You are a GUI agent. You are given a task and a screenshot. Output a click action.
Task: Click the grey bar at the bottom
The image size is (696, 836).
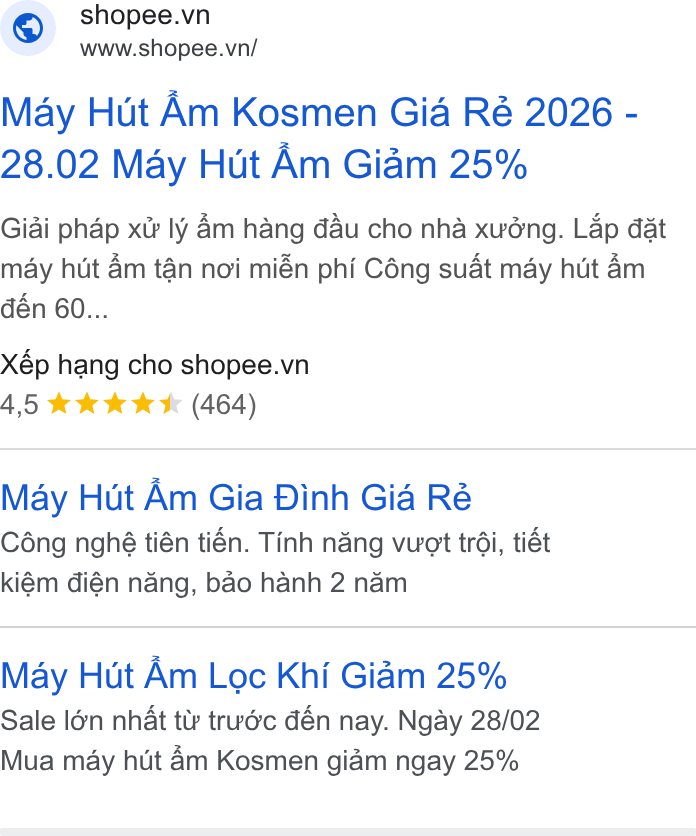pos(348,832)
